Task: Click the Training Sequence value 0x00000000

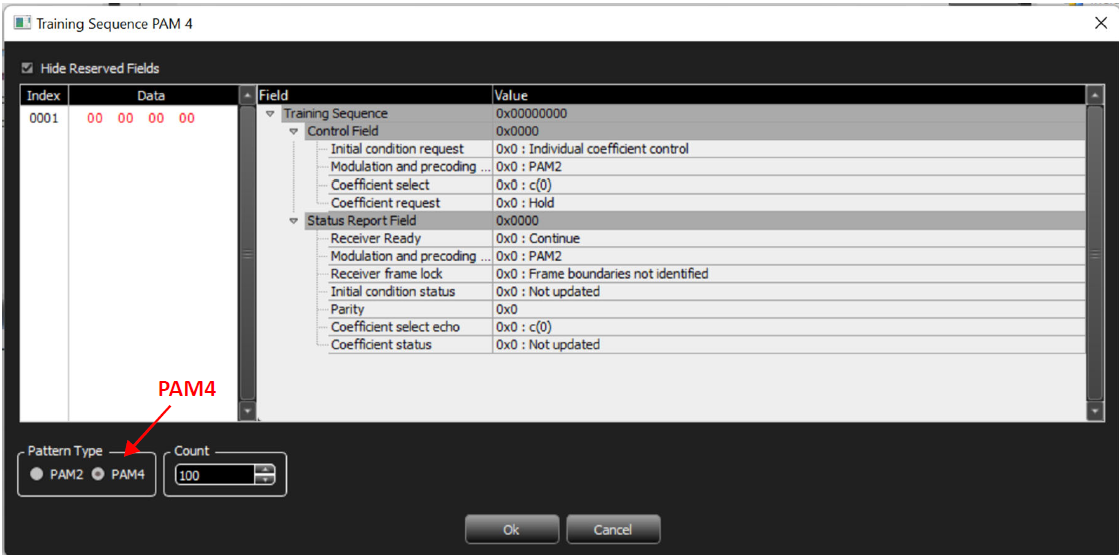Action: coord(532,113)
